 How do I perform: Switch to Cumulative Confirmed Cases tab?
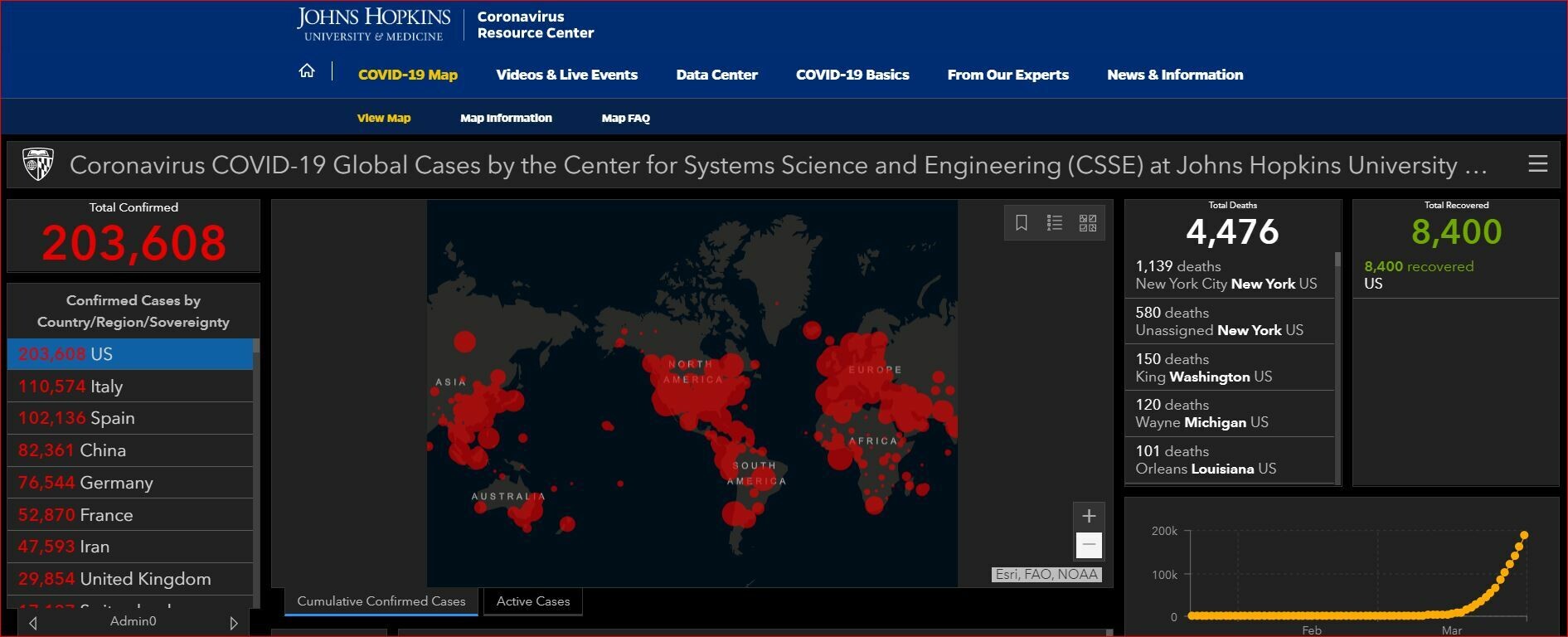pyautogui.click(x=381, y=601)
